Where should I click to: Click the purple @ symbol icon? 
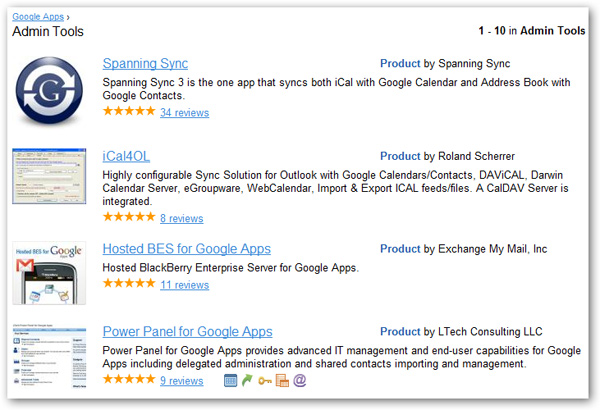[x=300, y=380]
